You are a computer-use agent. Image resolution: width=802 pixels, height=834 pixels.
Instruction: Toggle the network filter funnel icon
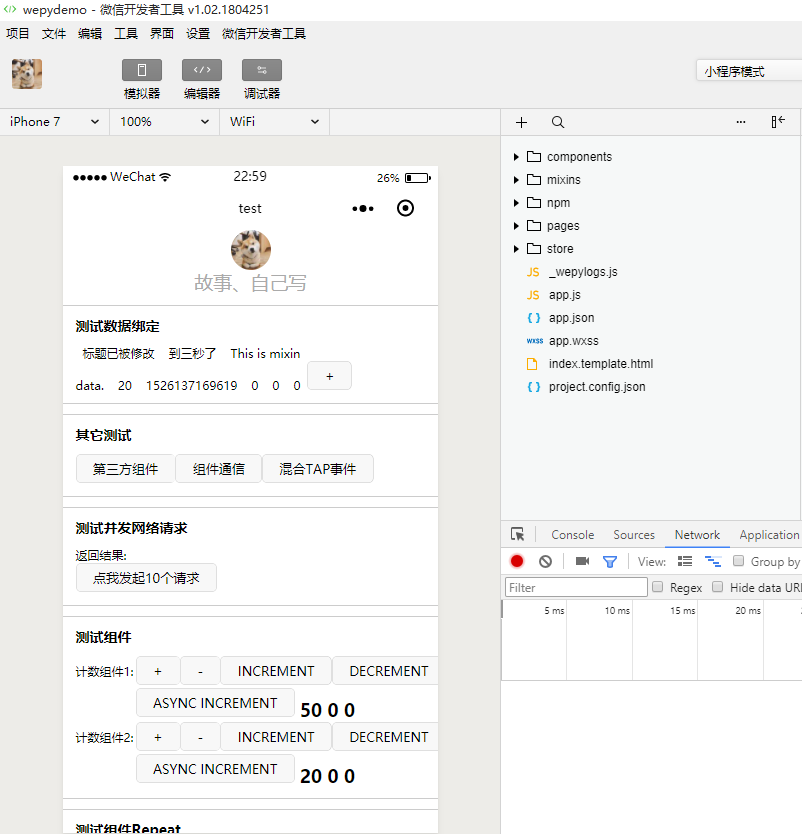point(610,562)
